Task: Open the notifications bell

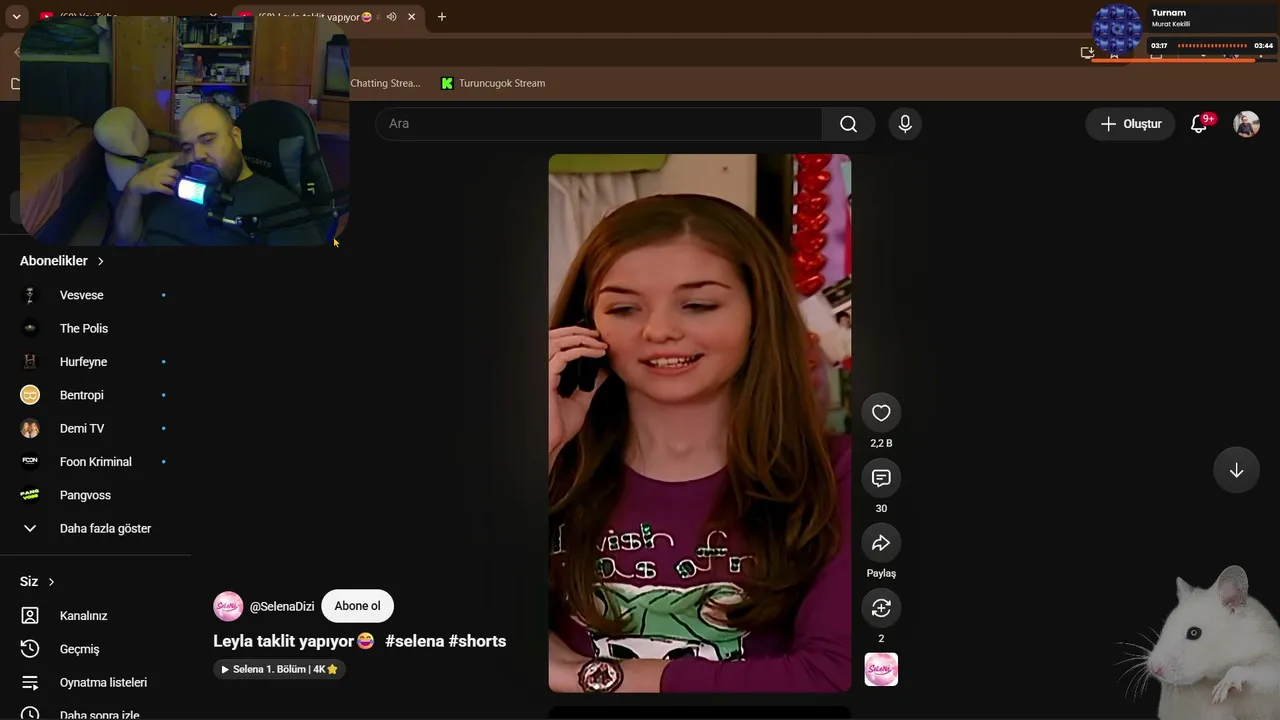Action: click(x=1199, y=124)
